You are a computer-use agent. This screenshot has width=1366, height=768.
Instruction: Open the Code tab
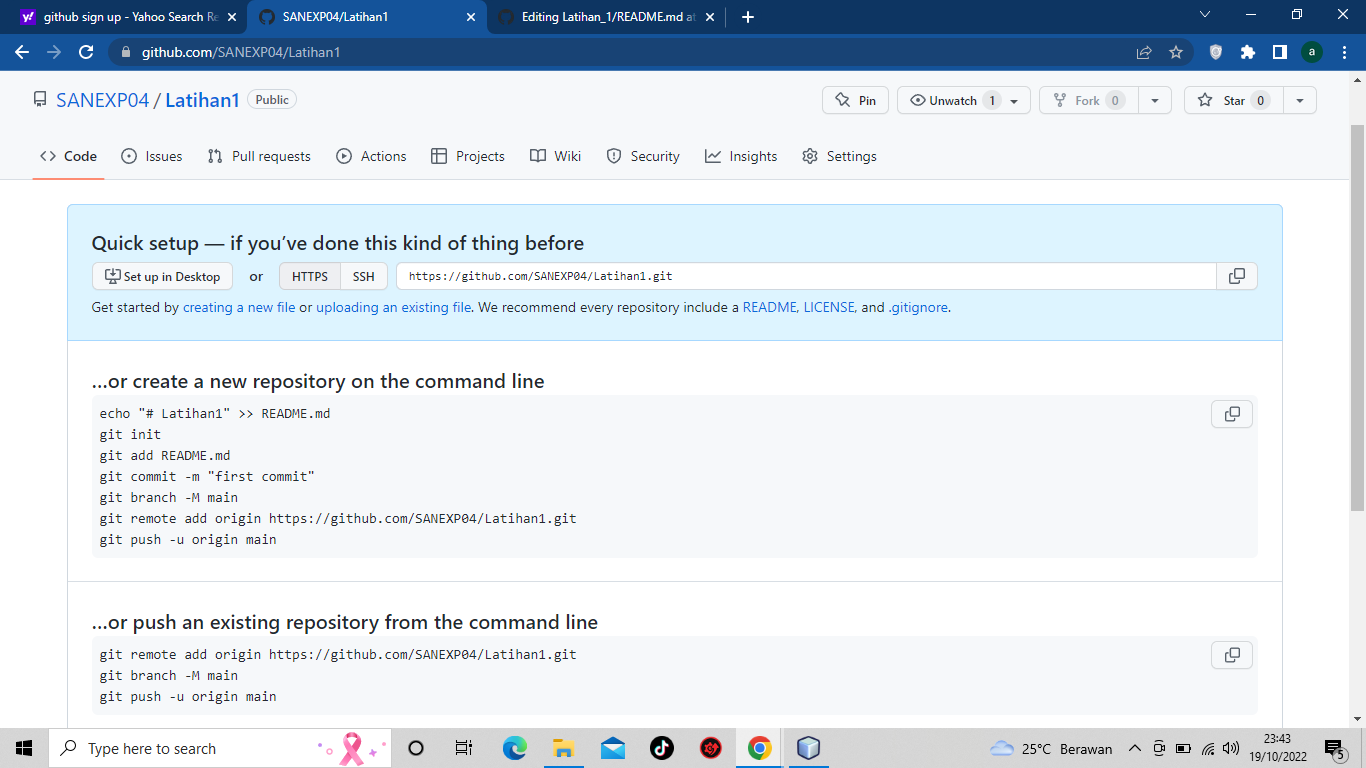(x=68, y=156)
